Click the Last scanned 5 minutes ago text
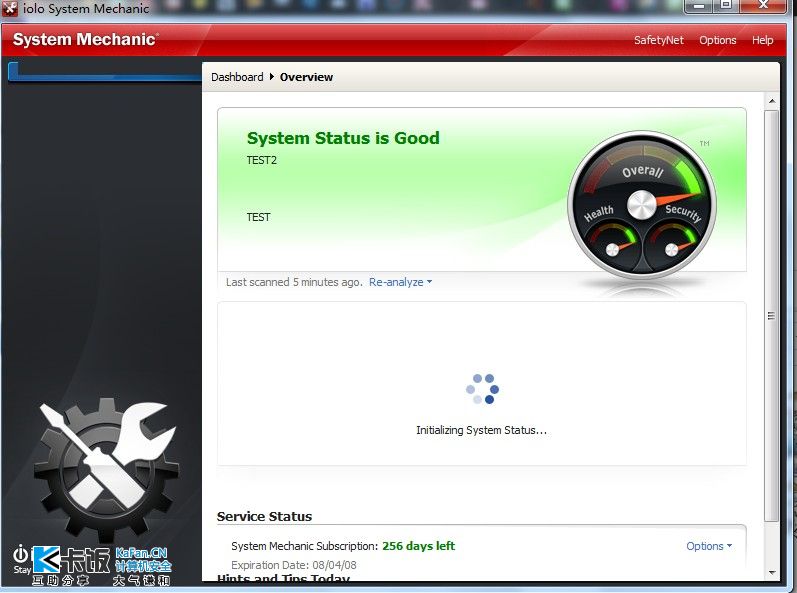Viewport: 797px width, 593px height. pyautogui.click(x=294, y=282)
